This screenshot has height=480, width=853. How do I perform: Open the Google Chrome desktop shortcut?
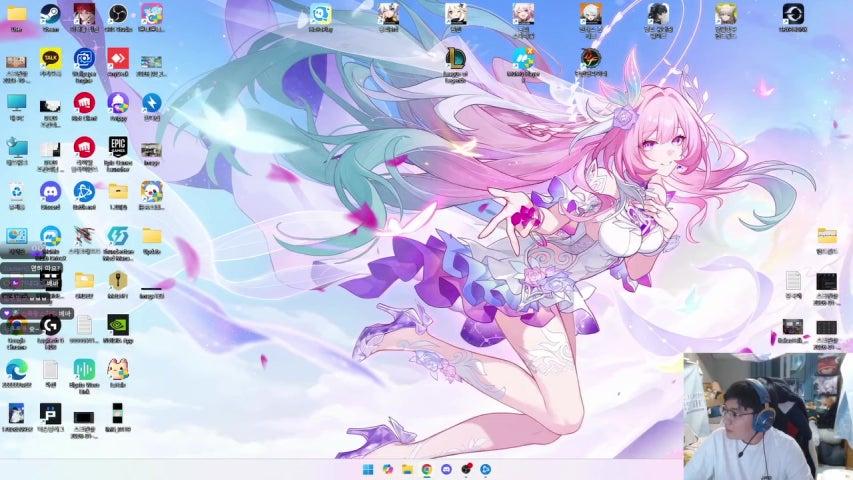(16, 325)
